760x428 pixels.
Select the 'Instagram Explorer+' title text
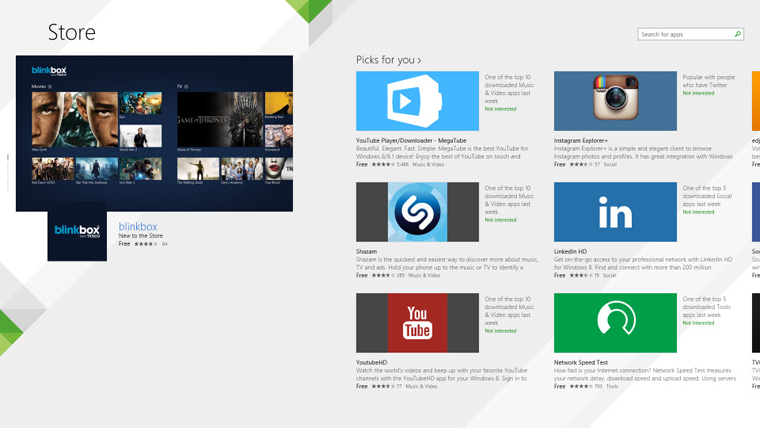(x=581, y=141)
